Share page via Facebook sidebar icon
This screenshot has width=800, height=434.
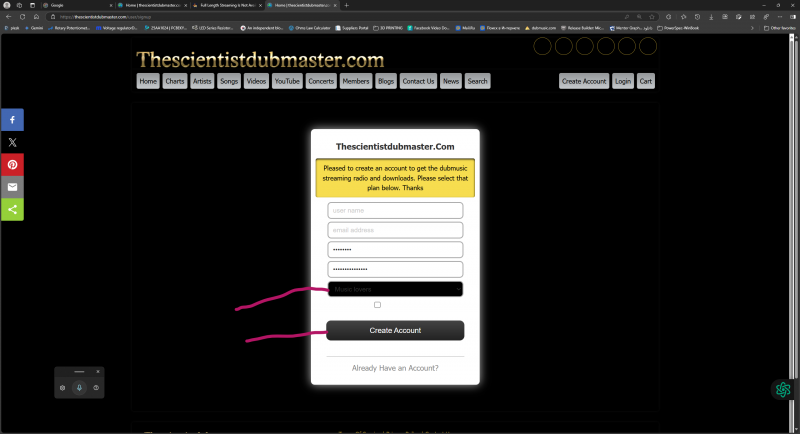(x=12, y=120)
